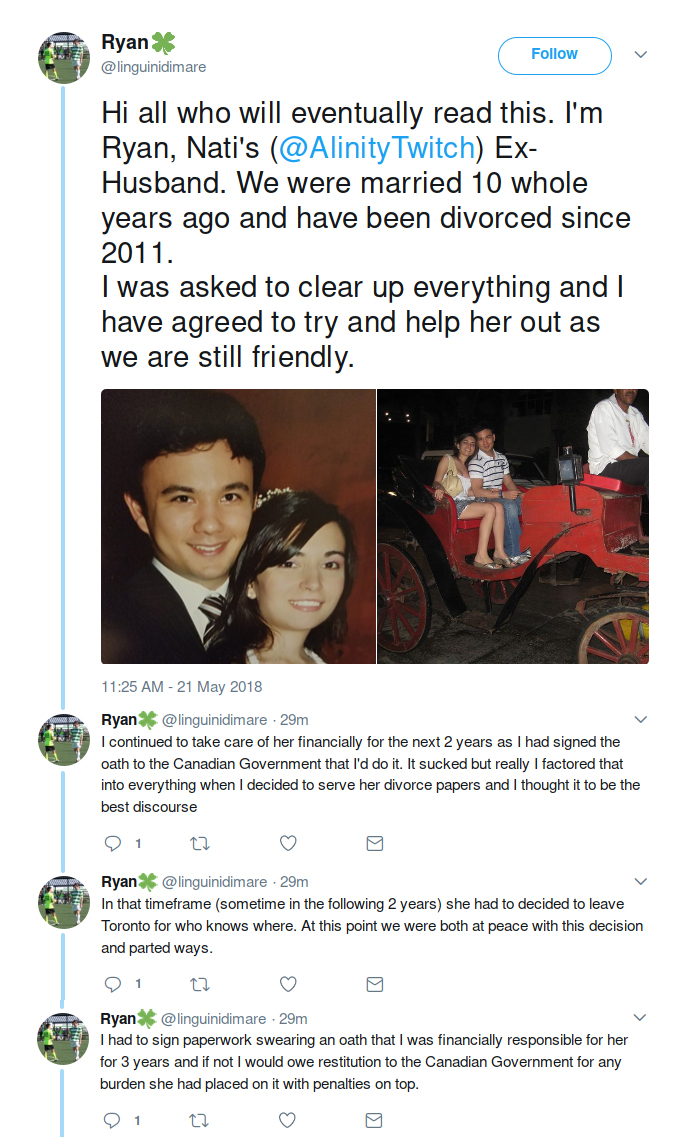This screenshot has height=1137, width=690.
Task: Reply to the tweet about leaving Toronto
Action: (x=113, y=984)
